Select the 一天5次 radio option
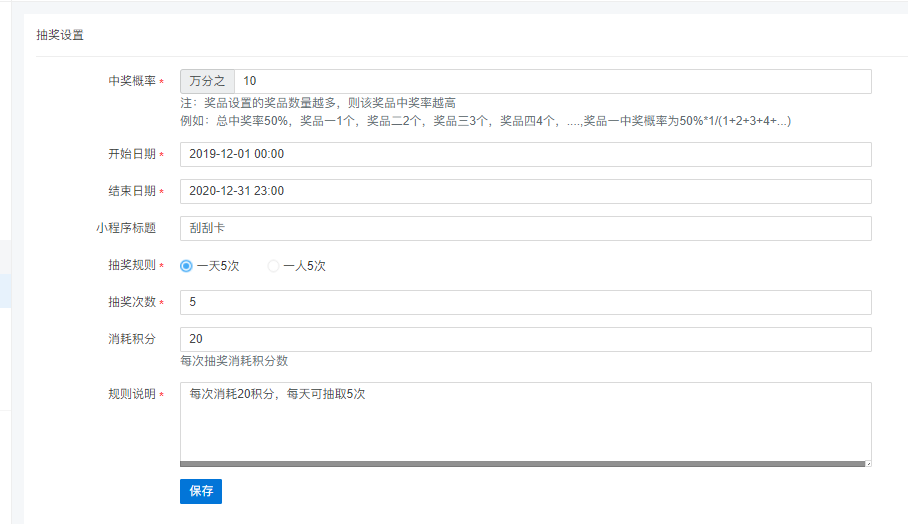This screenshot has width=908, height=524. coord(186,266)
